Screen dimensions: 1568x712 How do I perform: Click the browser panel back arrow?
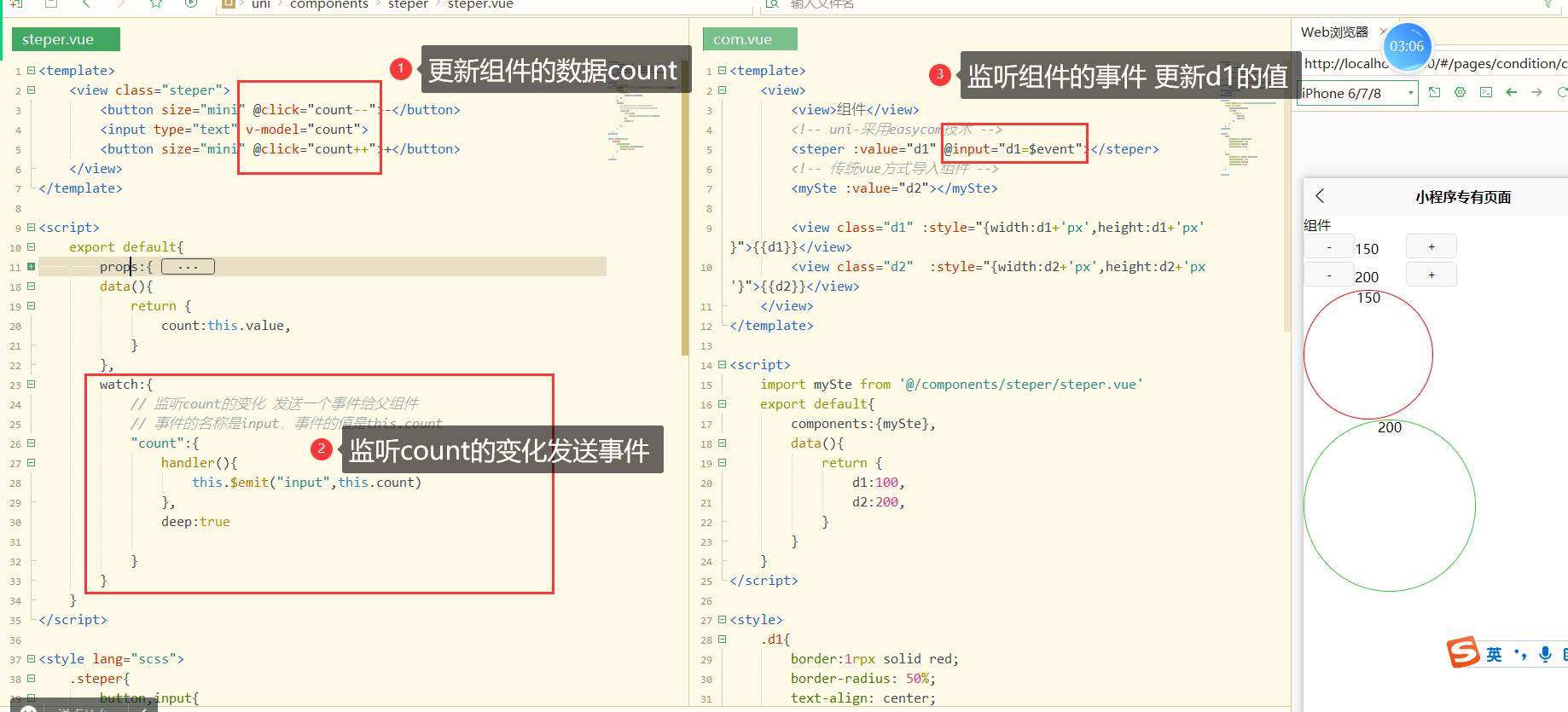tap(1512, 92)
